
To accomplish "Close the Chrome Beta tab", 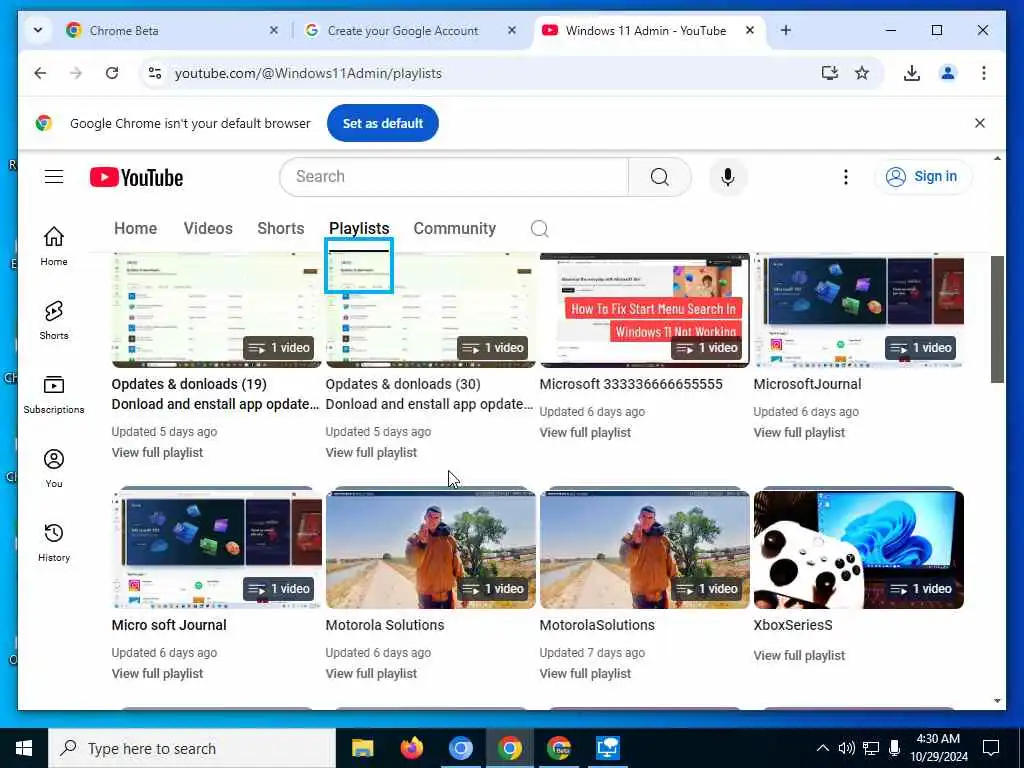I will pos(274,30).
